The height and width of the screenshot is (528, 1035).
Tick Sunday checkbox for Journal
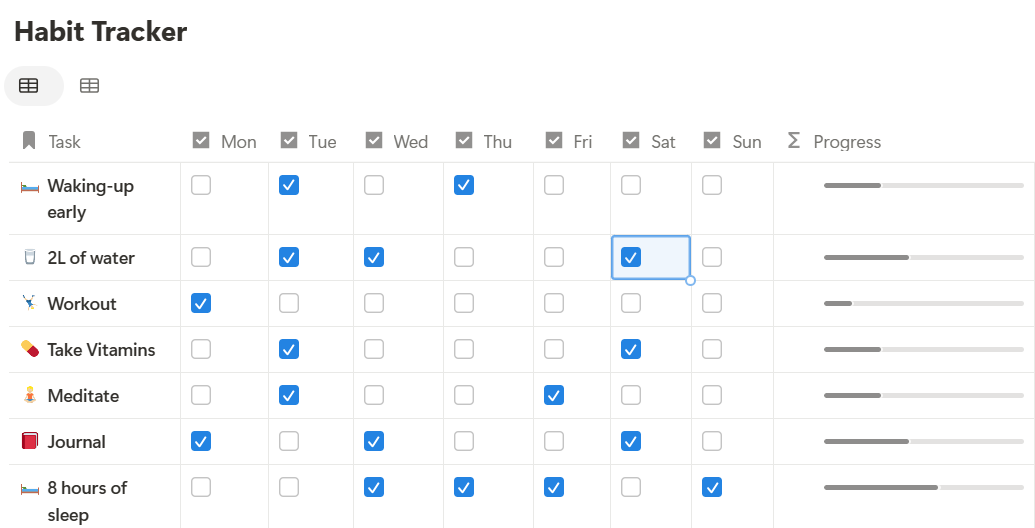[x=712, y=441]
